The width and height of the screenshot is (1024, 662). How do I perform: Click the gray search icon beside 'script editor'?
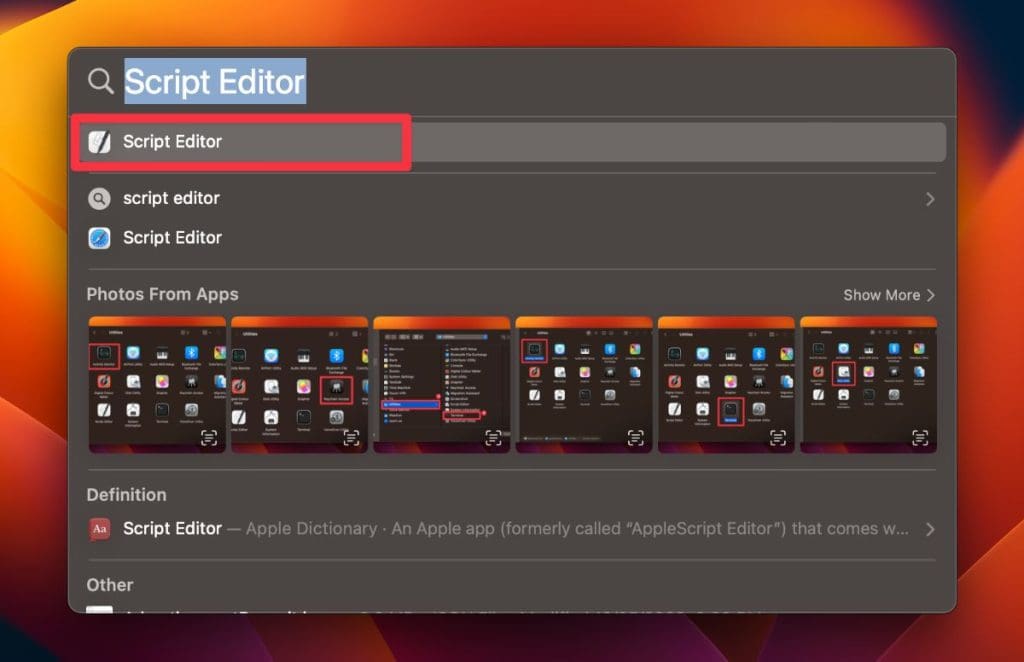click(99, 198)
